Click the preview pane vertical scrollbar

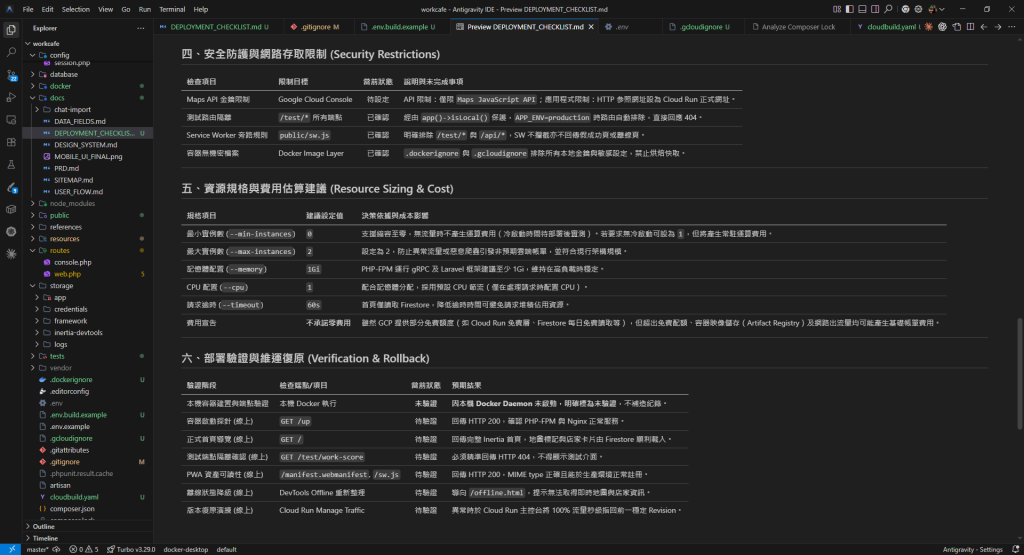pyautogui.click(x=1020, y=373)
